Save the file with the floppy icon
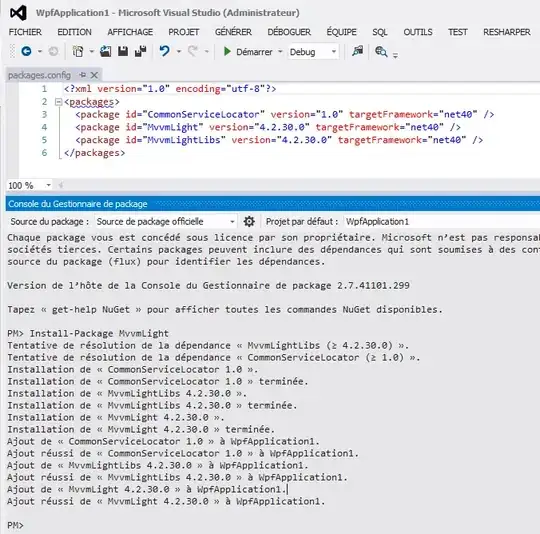Screen dimensions: 540x534 coord(123,52)
